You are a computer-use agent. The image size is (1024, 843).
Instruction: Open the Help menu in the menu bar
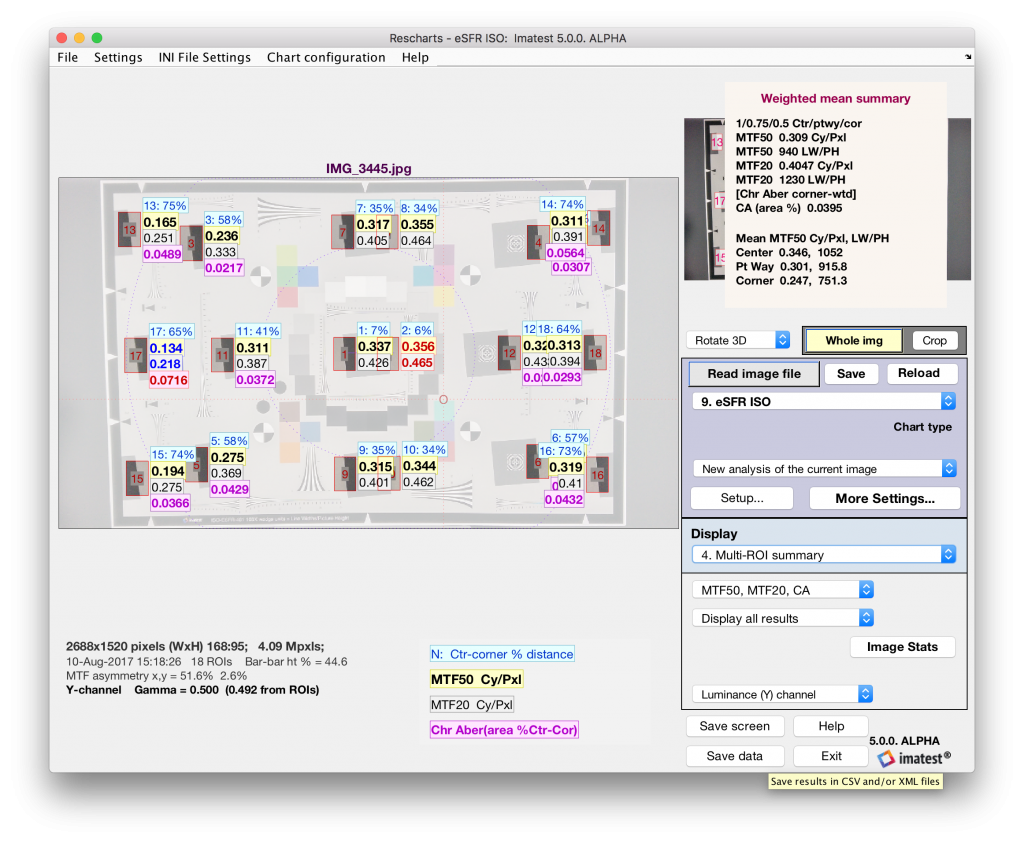[415, 57]
